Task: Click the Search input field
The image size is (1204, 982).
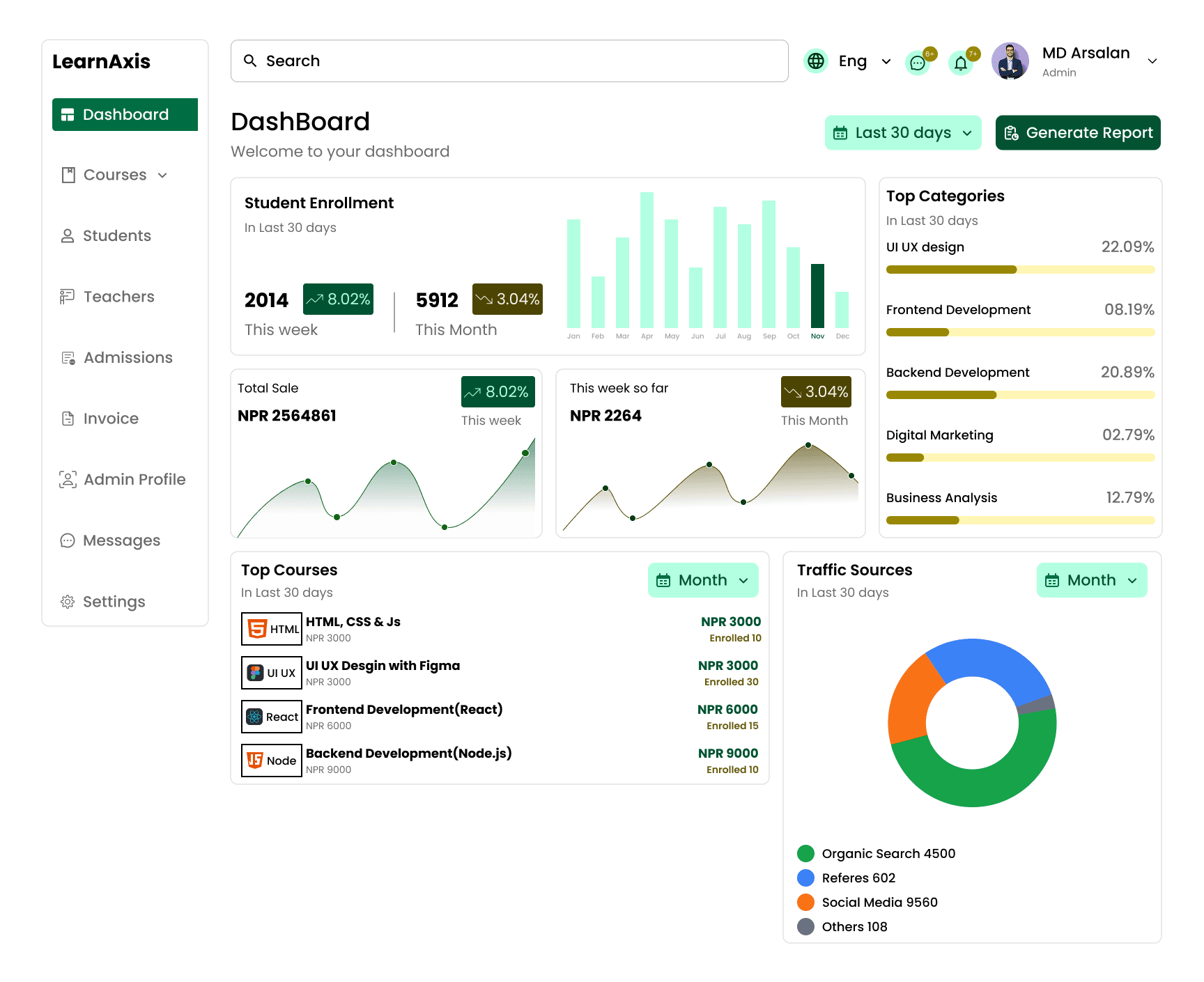Action: (x=509, y=61)
